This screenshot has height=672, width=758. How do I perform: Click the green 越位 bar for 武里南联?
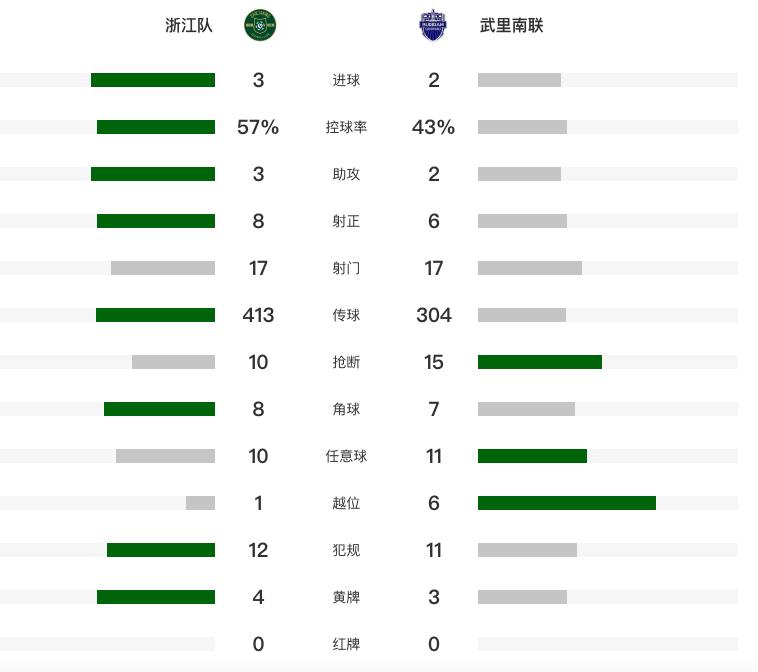[x=567, y=503]
